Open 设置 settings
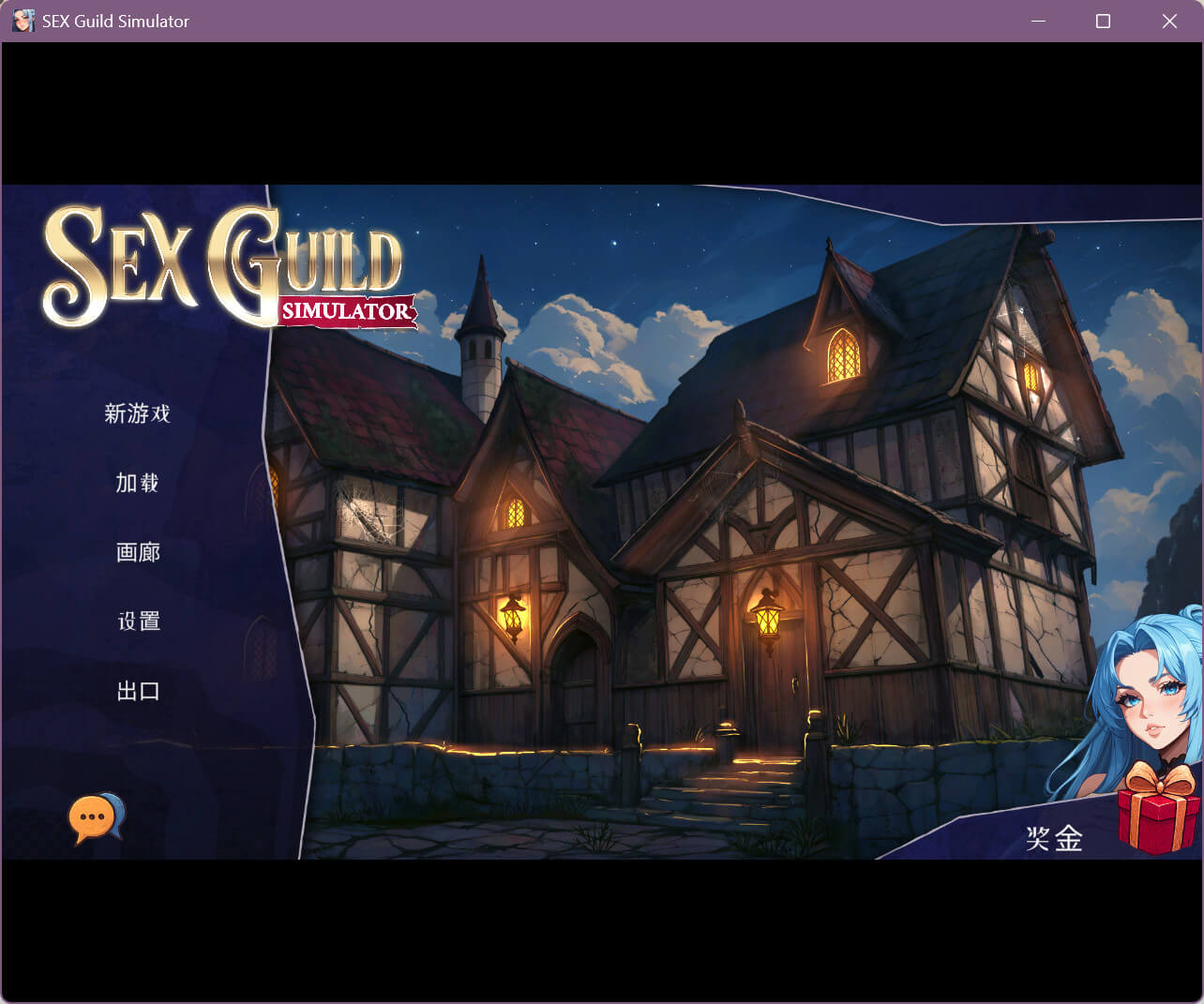Screen dimensions: 1204x1004 coord(137,621)
